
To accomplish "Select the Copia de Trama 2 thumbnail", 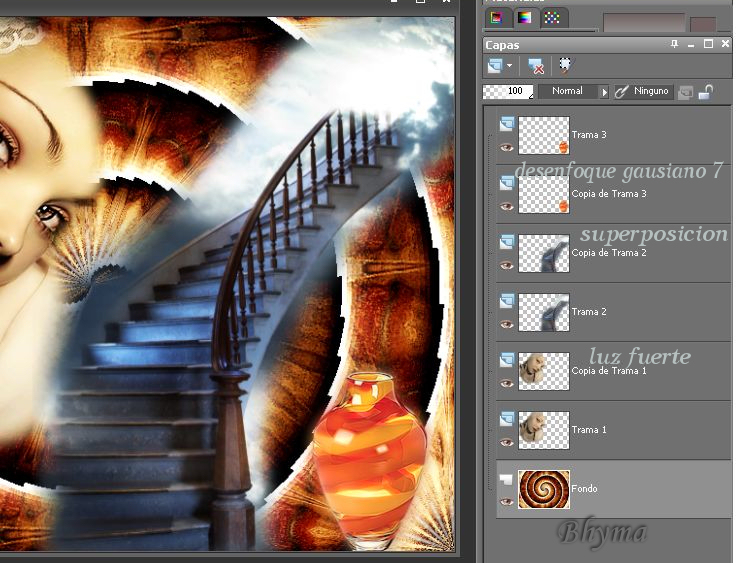I will coord(544,254).
